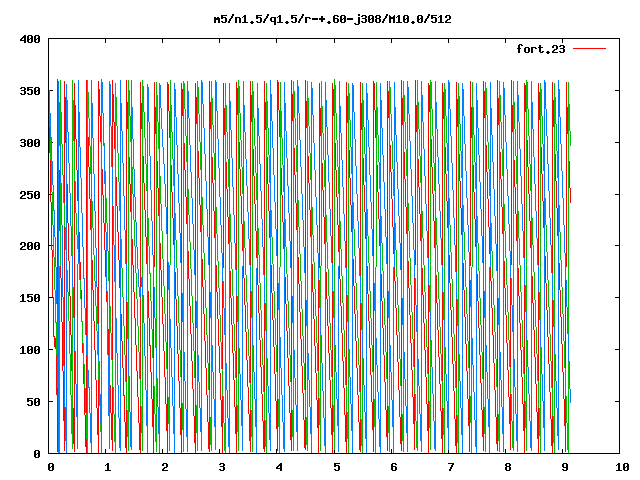
Task: Click the y-axis label 250
Action: click(x=30, y=195)
